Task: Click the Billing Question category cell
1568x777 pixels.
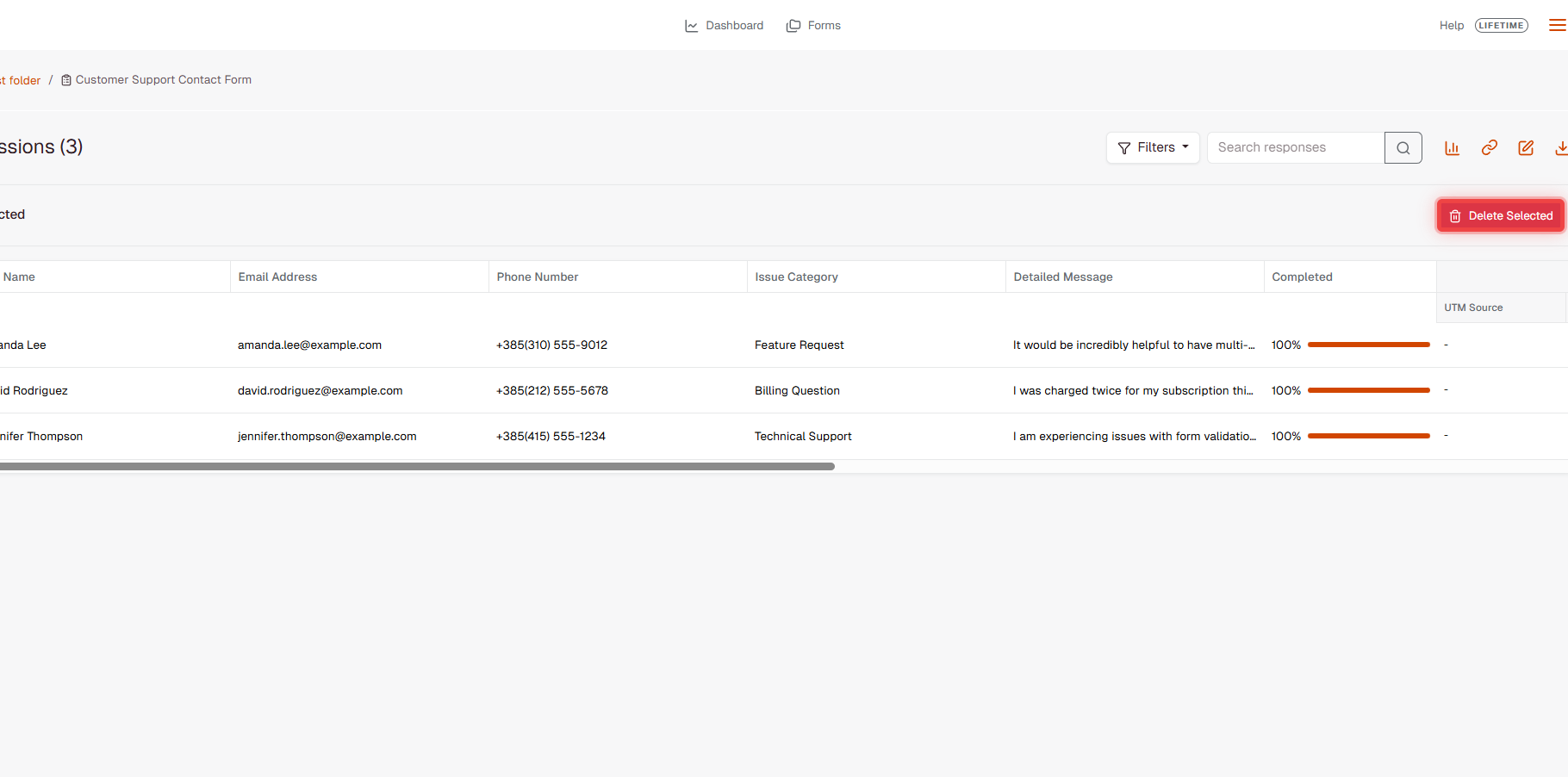Action: click(797, 391)
